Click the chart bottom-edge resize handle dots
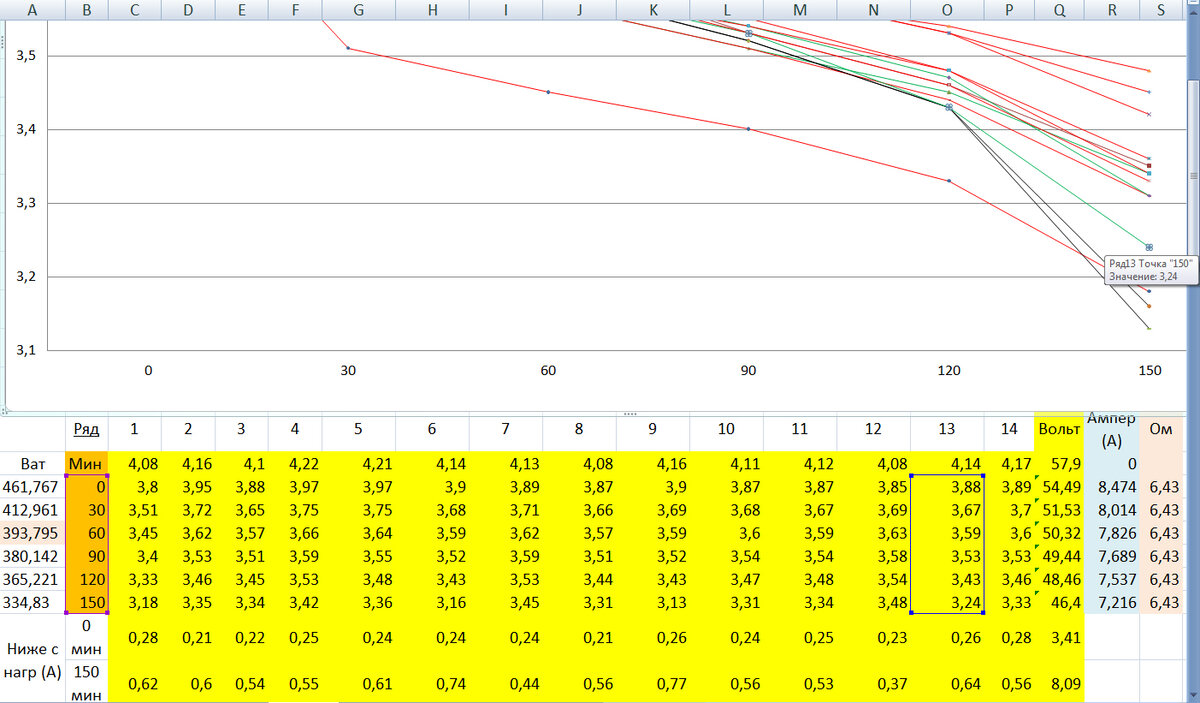Image resolution: width=1200 pixels, height=703 pixels. 630,412
